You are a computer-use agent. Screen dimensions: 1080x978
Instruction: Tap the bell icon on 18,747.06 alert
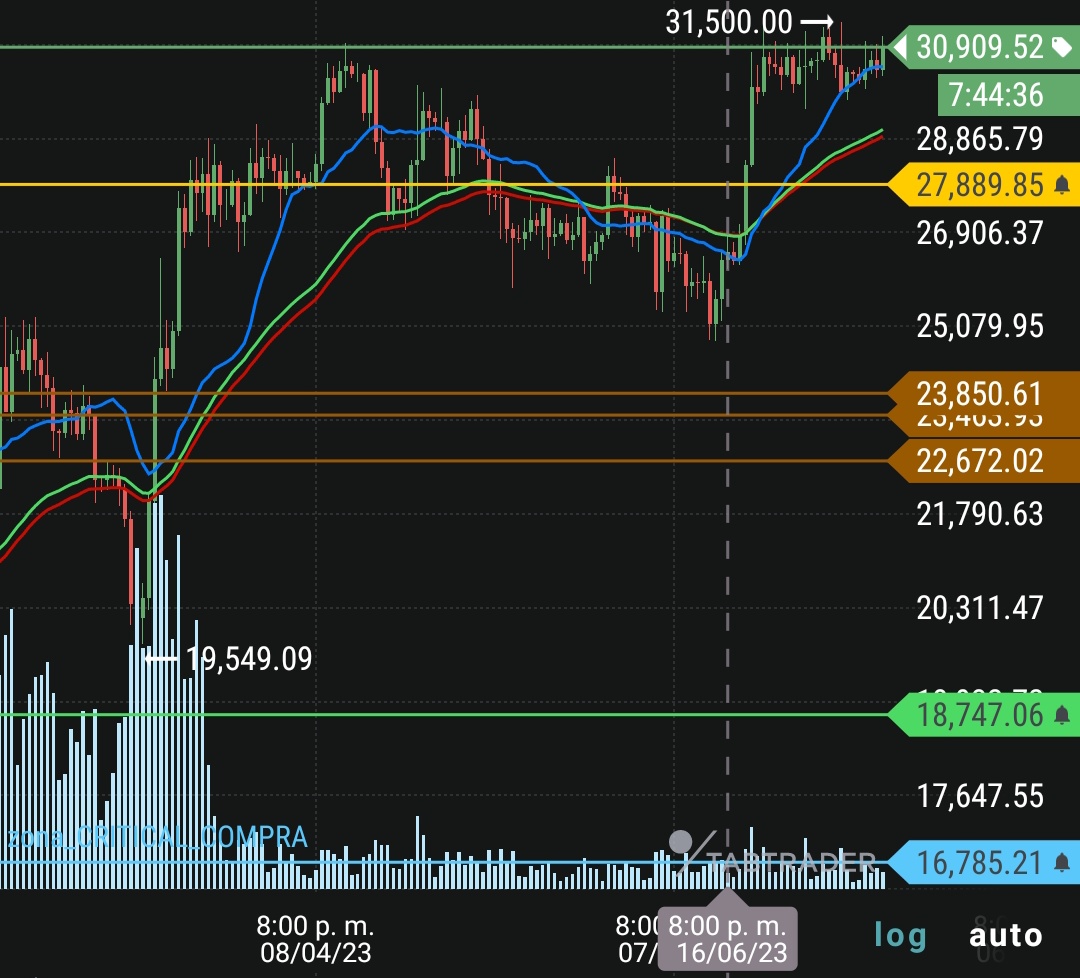click(x=1062, y=715)
